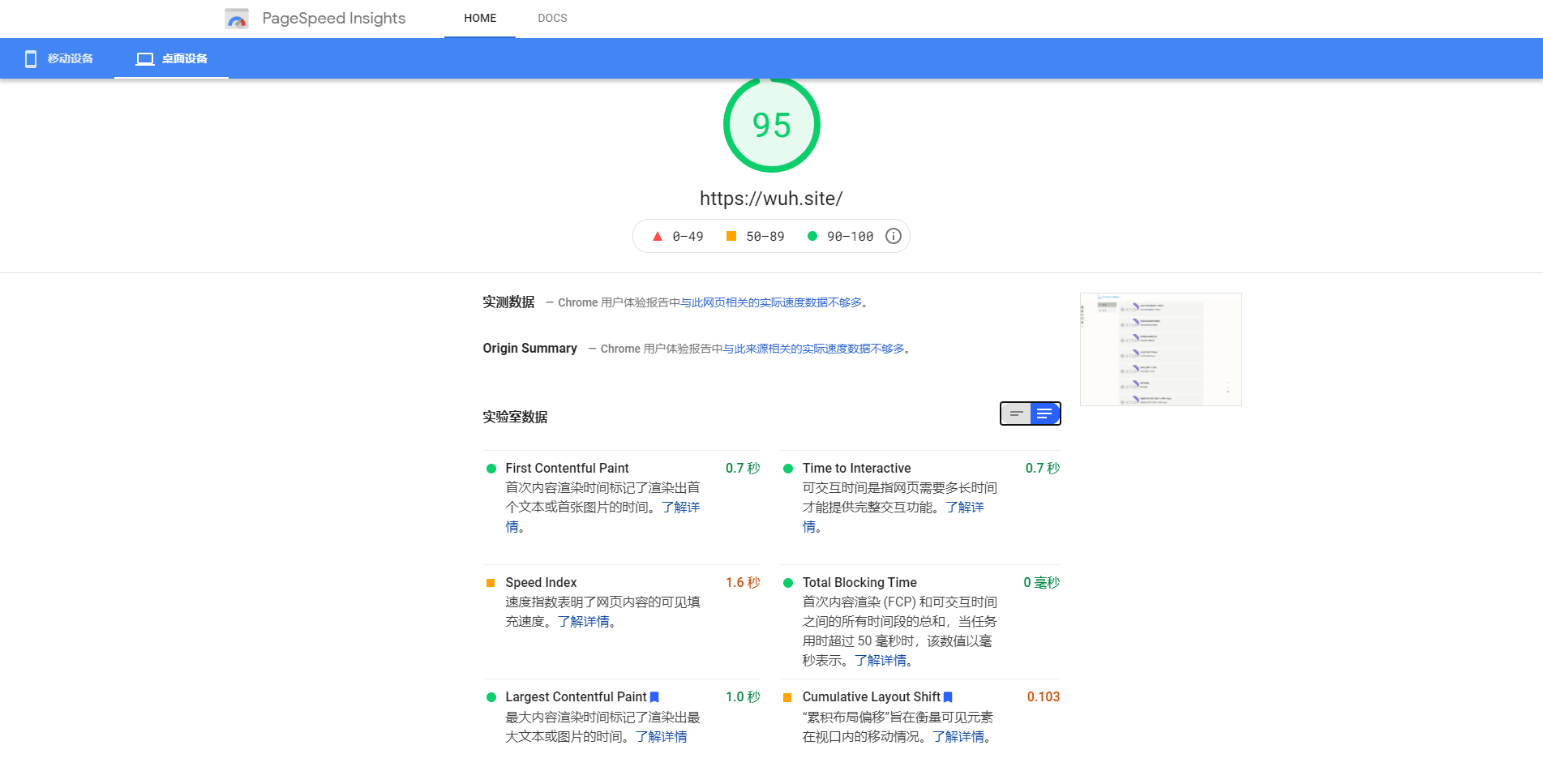Click the red triangle 0–49 legend icon

tap(658, 236)
